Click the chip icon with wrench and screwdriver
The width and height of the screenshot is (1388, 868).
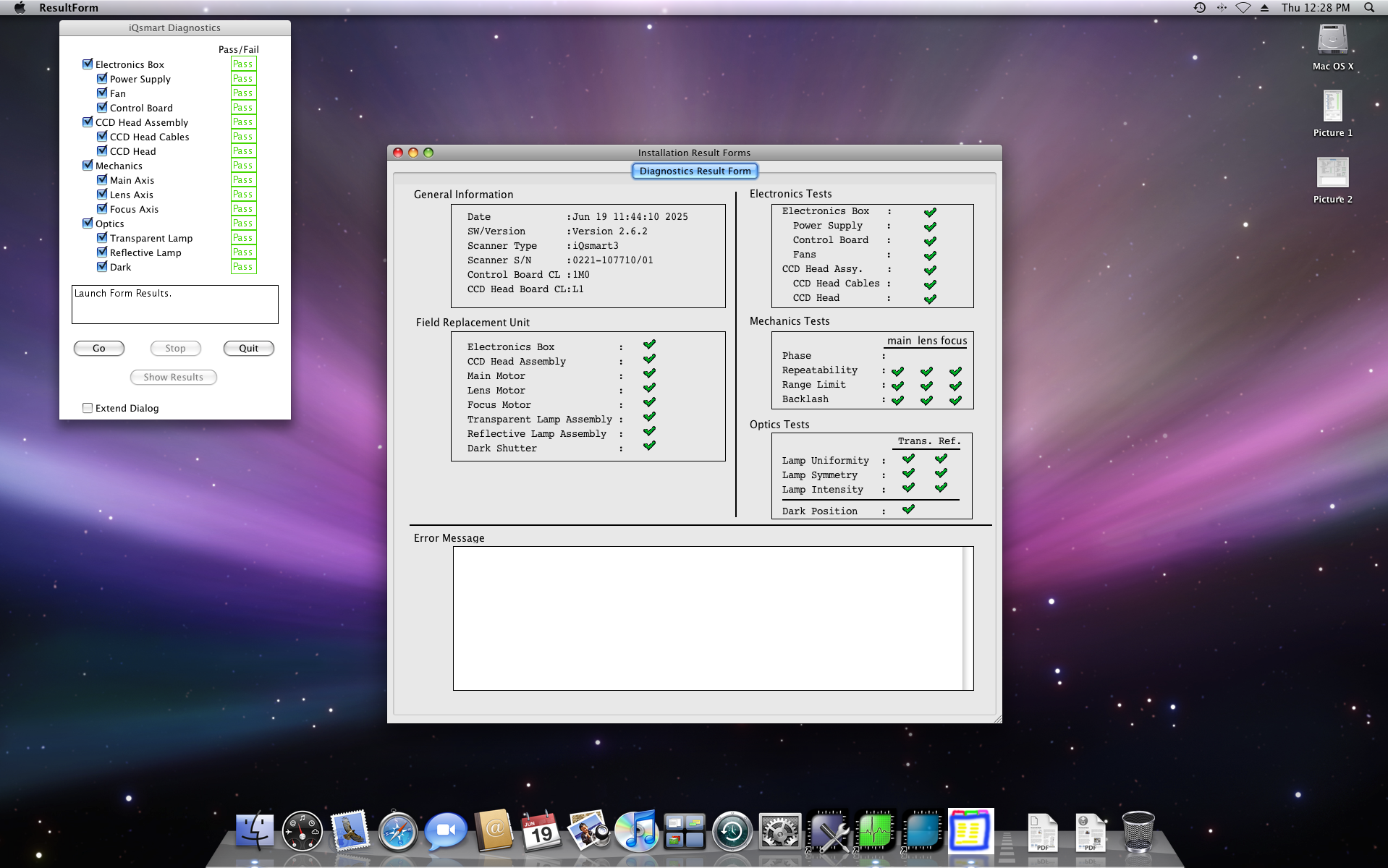(828, 831)
